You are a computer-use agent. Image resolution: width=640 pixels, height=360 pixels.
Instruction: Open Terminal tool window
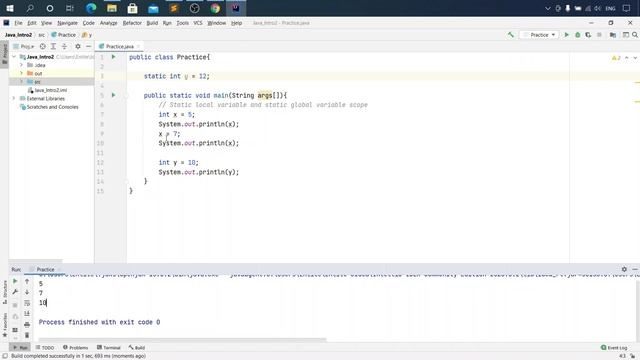pyautogui.click(x=109, y=348)
